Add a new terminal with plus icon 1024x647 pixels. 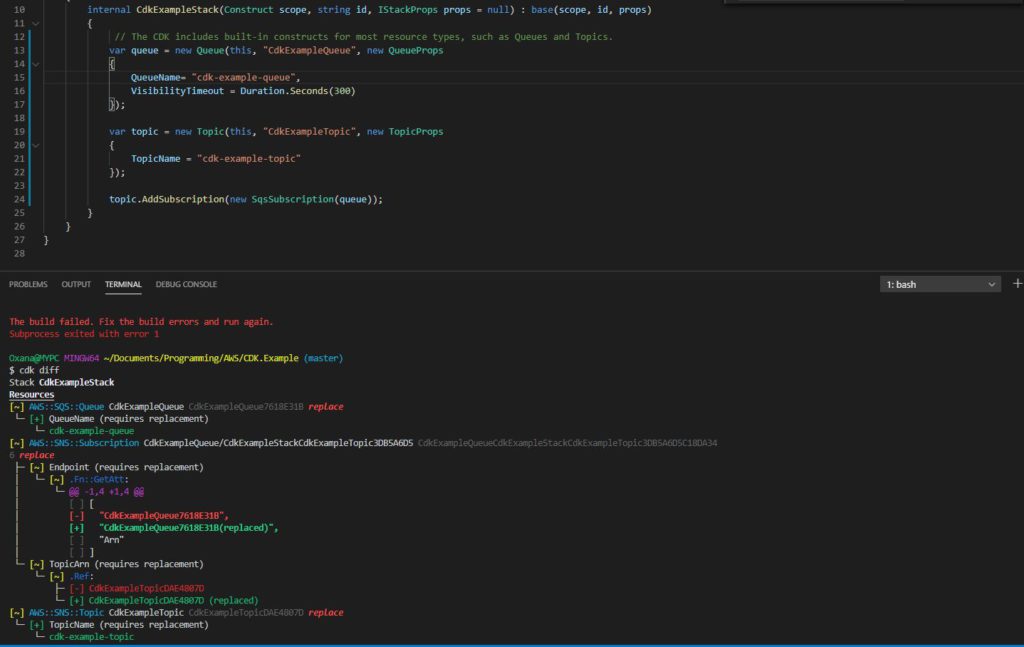click(1017, 283)
